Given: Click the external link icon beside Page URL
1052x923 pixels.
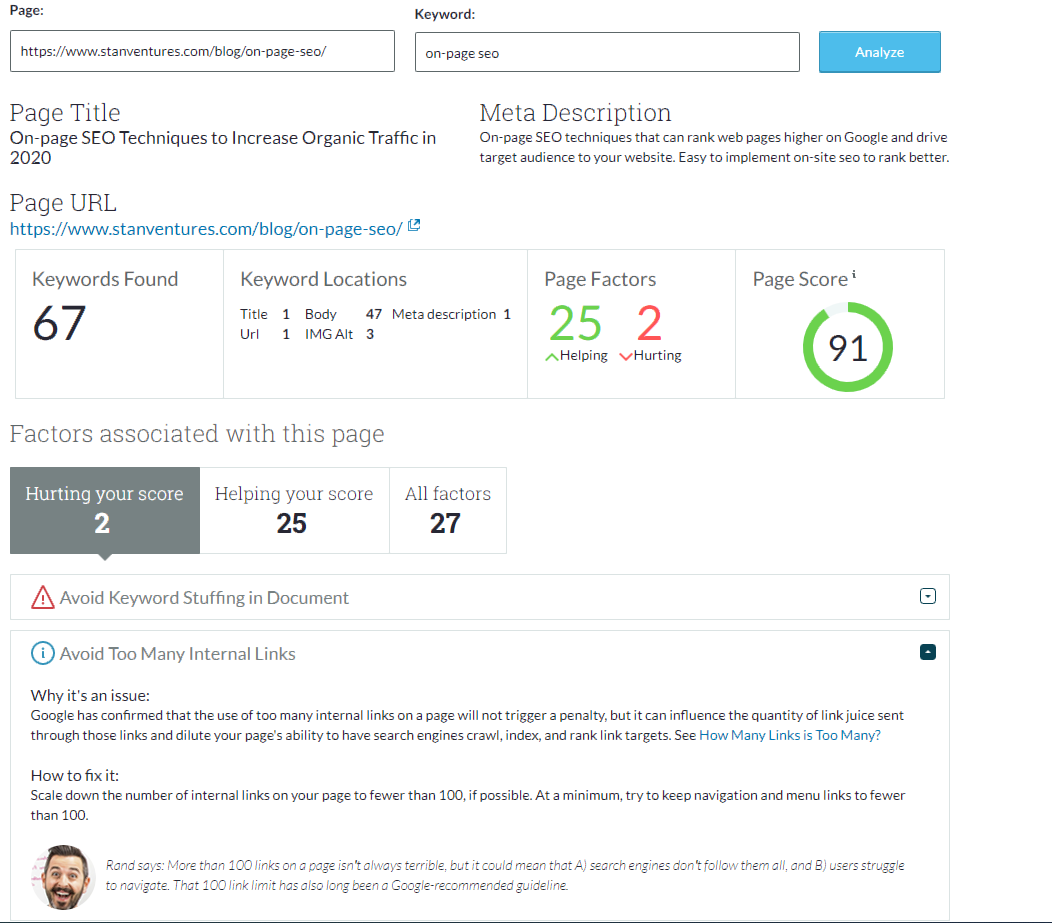Looking at the screenshot, I should click(414, 227).
